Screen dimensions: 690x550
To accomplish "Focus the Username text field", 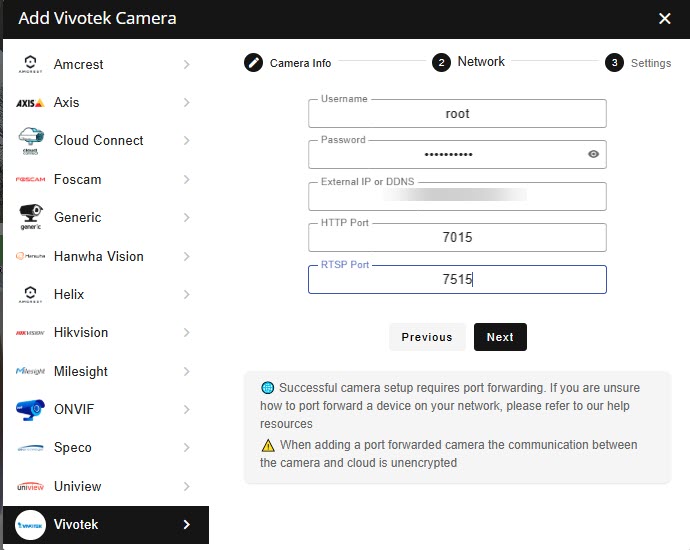I will tap(457, 114).
